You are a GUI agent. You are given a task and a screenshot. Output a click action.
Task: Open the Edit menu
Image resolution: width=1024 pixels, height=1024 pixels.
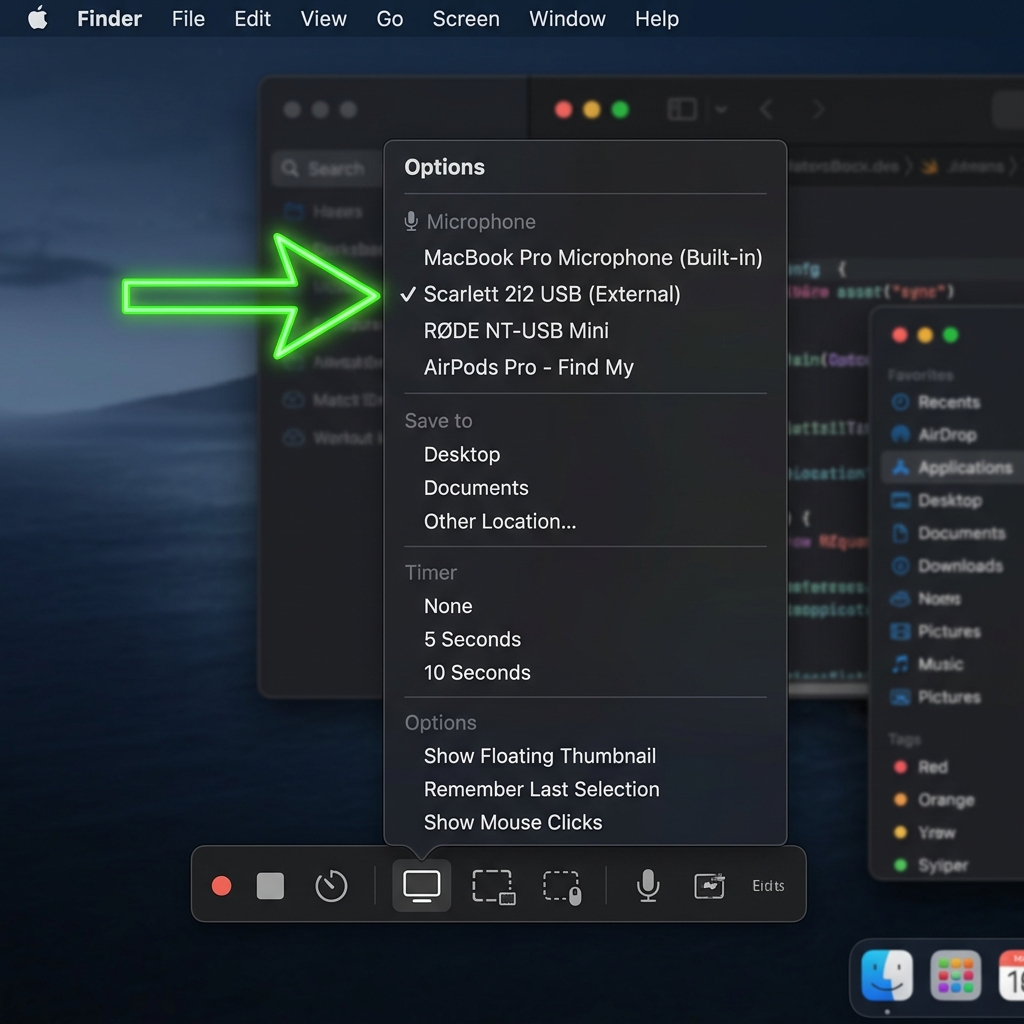[x=252, y=18]
